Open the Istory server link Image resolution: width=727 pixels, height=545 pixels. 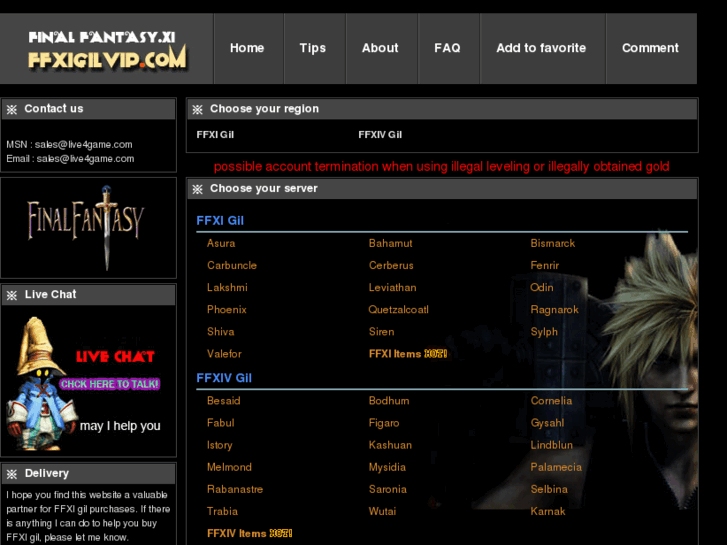[x=220, y=445]
